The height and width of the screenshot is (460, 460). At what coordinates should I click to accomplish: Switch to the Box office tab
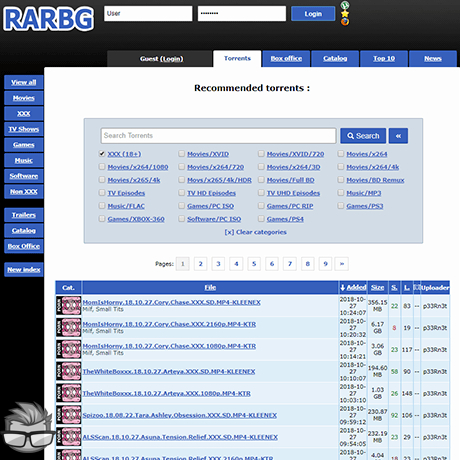(x=286, y=59)
